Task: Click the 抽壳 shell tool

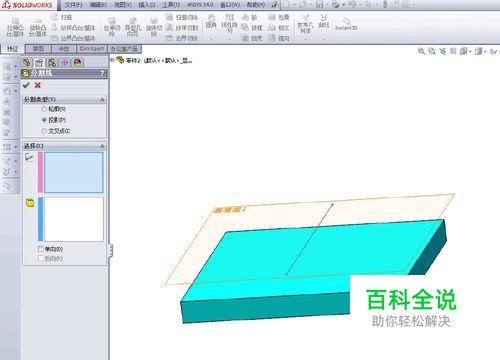Action: 252,38
